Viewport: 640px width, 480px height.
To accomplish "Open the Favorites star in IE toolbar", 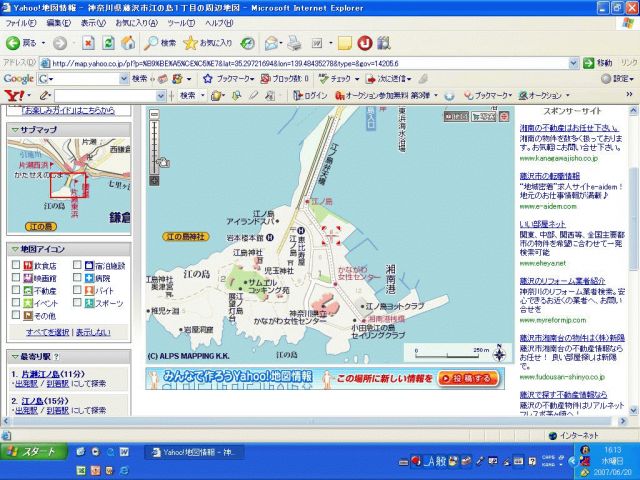I will pyautogui.click(x=190, y=43).
